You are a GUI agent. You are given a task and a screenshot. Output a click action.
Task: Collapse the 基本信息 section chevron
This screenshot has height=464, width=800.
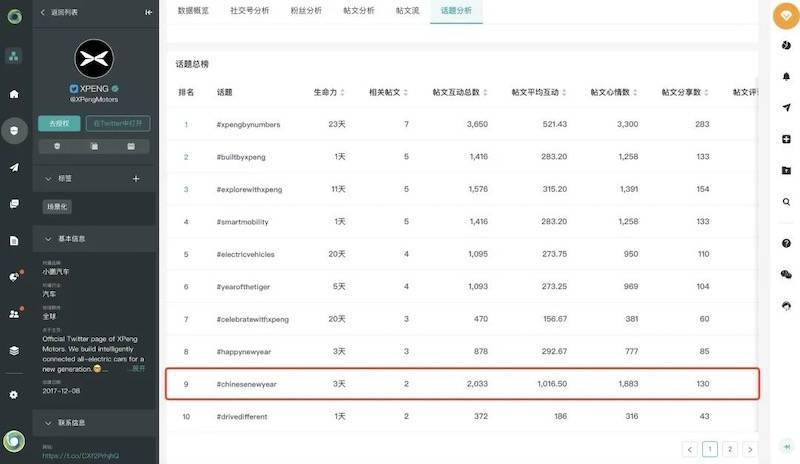[48, 239]
